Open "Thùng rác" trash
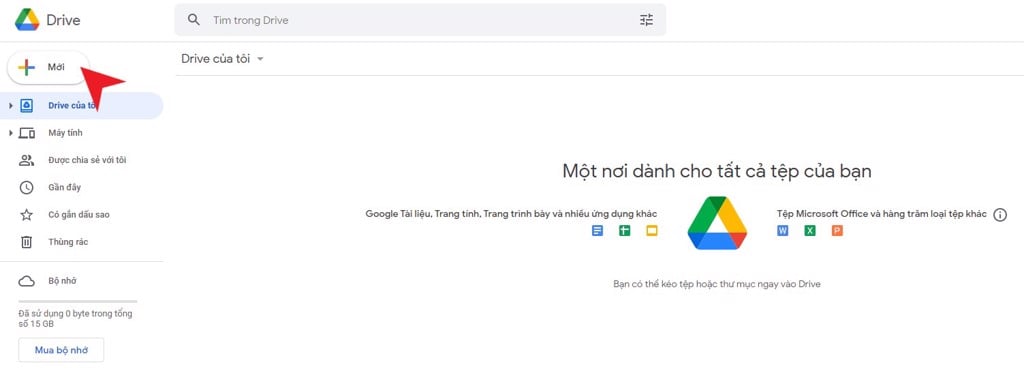 click(x=68, y=242)
